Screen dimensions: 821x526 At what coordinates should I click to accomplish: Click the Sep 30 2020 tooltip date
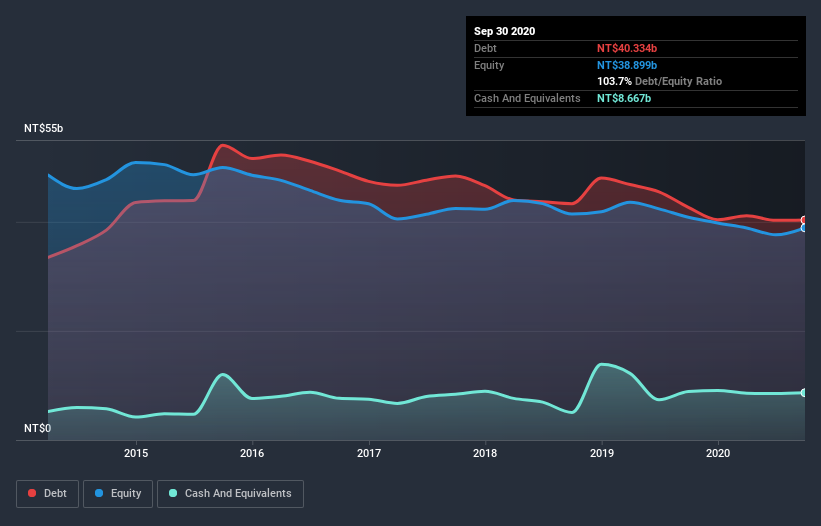pyautogui.click(x=504, y=31)
